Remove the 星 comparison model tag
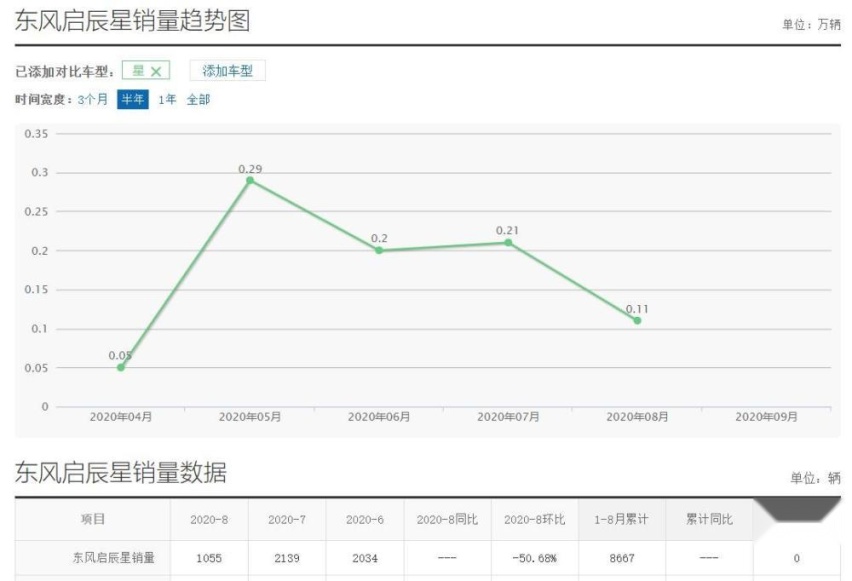Image resolution: width=852 pixels, height=581 pixels. (x=156, y=71)
